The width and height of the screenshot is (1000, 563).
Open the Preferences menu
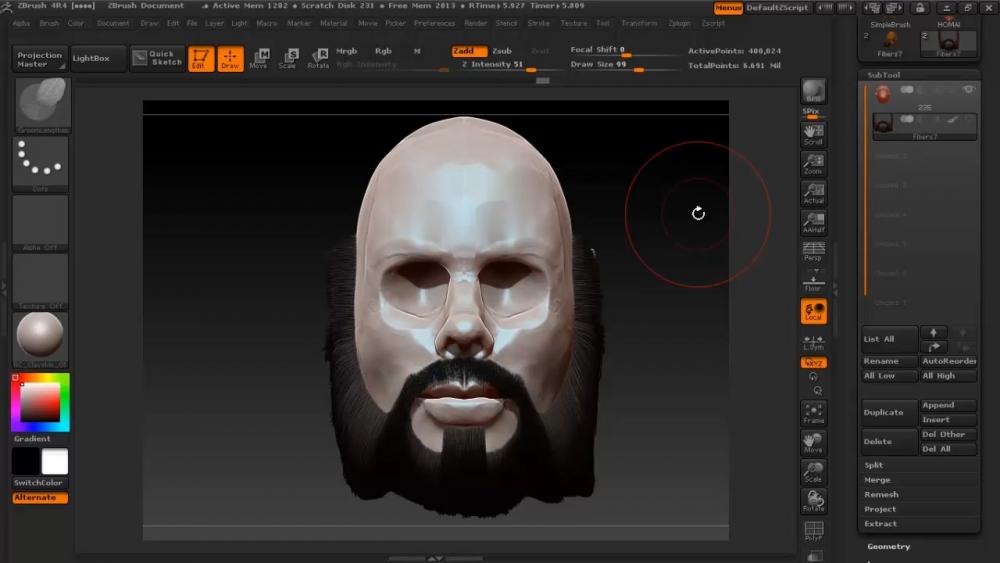[434, 23]
